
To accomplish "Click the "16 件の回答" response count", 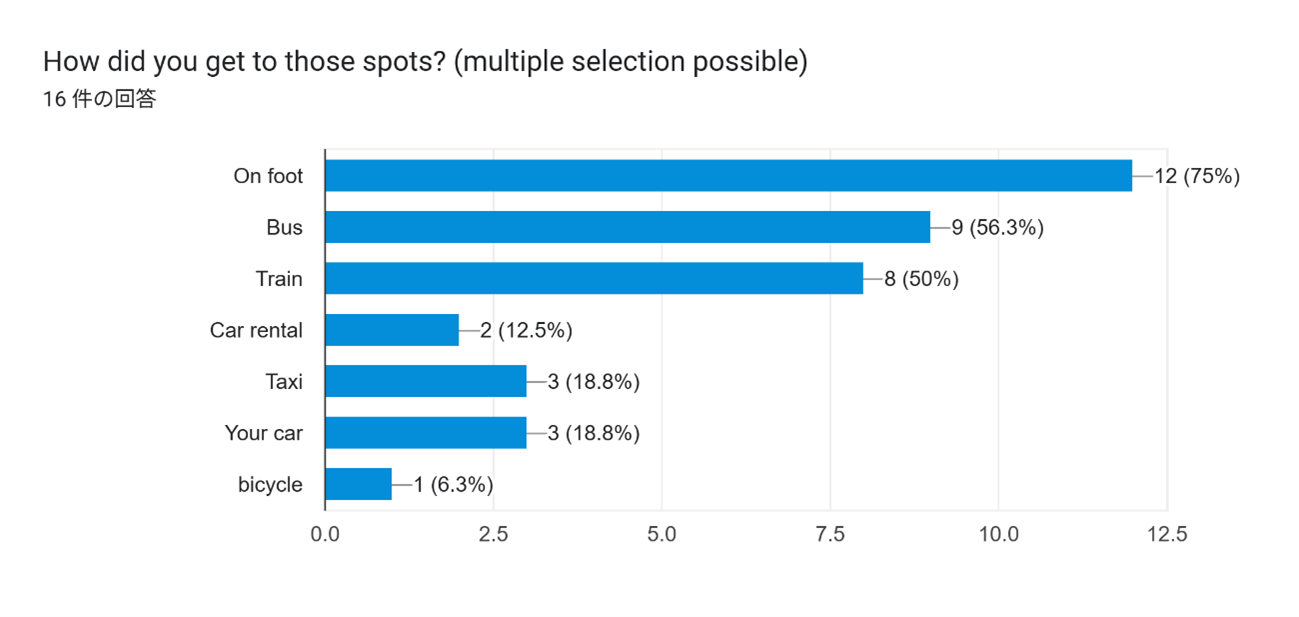I will (99, 100).
